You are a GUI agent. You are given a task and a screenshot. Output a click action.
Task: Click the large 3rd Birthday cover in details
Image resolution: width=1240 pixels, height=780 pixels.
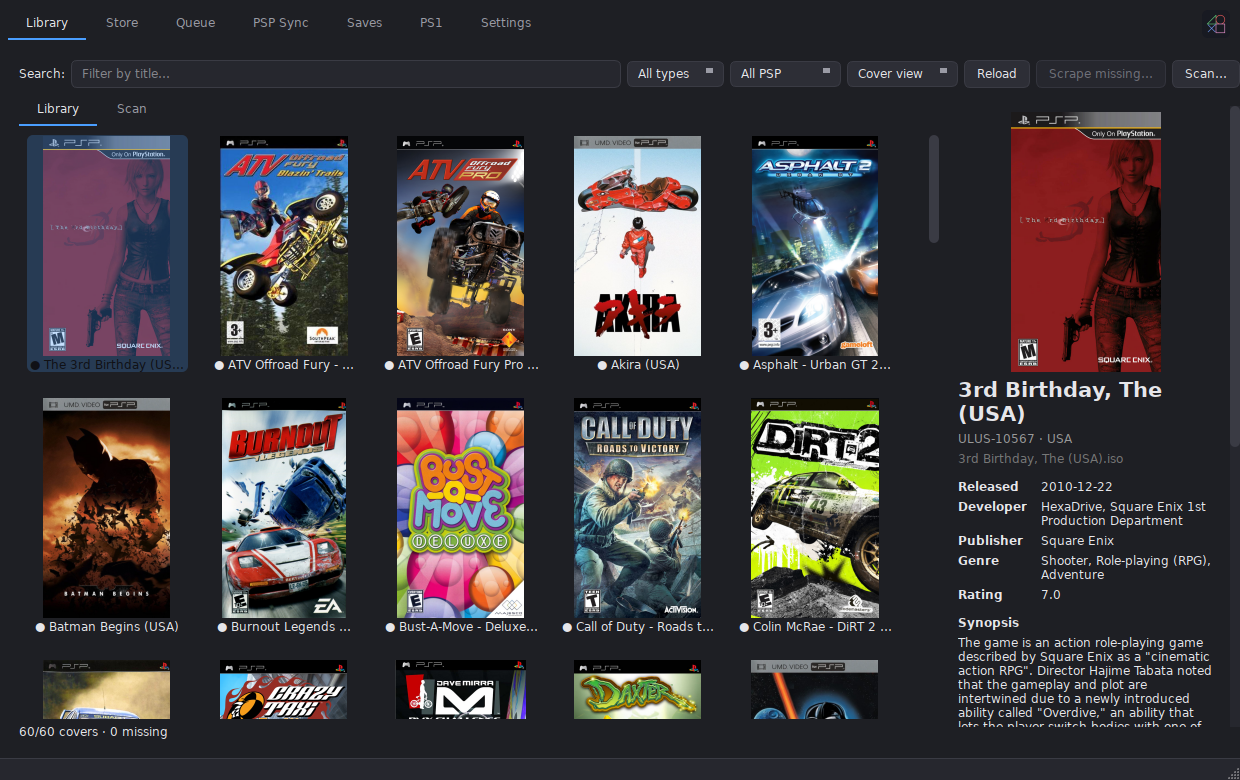(1086, 242)
